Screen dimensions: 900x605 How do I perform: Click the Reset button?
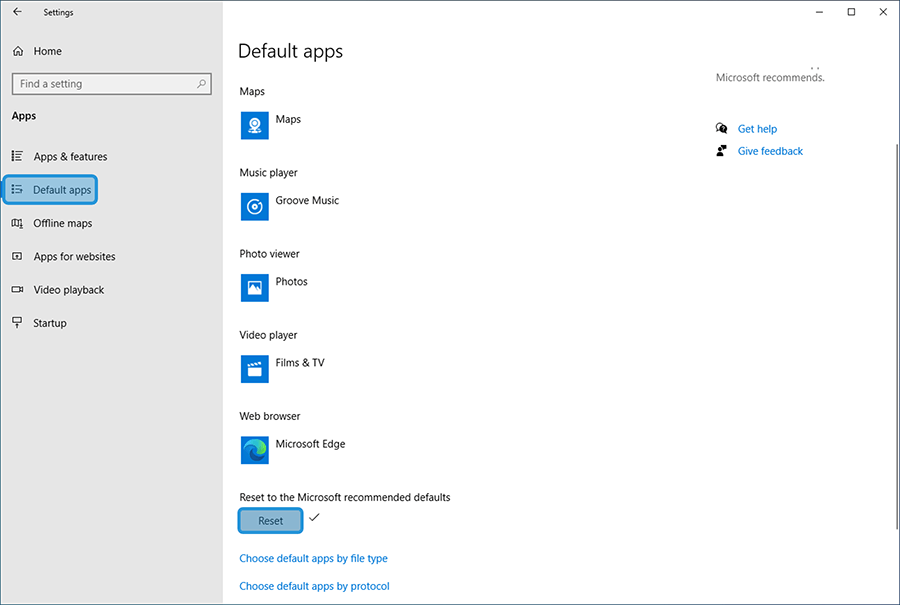point(270,521)
